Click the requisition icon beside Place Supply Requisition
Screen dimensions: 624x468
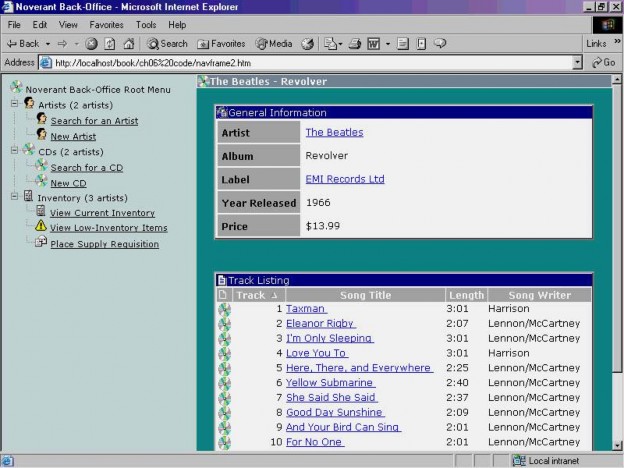[41, 243]
